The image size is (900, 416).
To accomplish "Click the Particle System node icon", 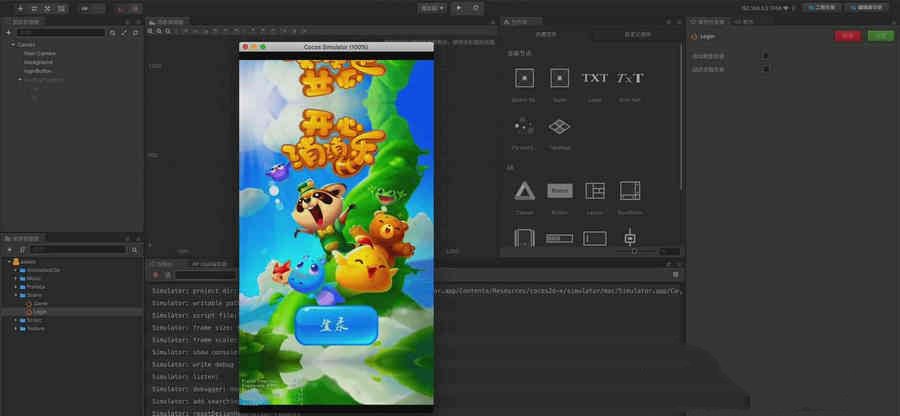I will point(524,127).
